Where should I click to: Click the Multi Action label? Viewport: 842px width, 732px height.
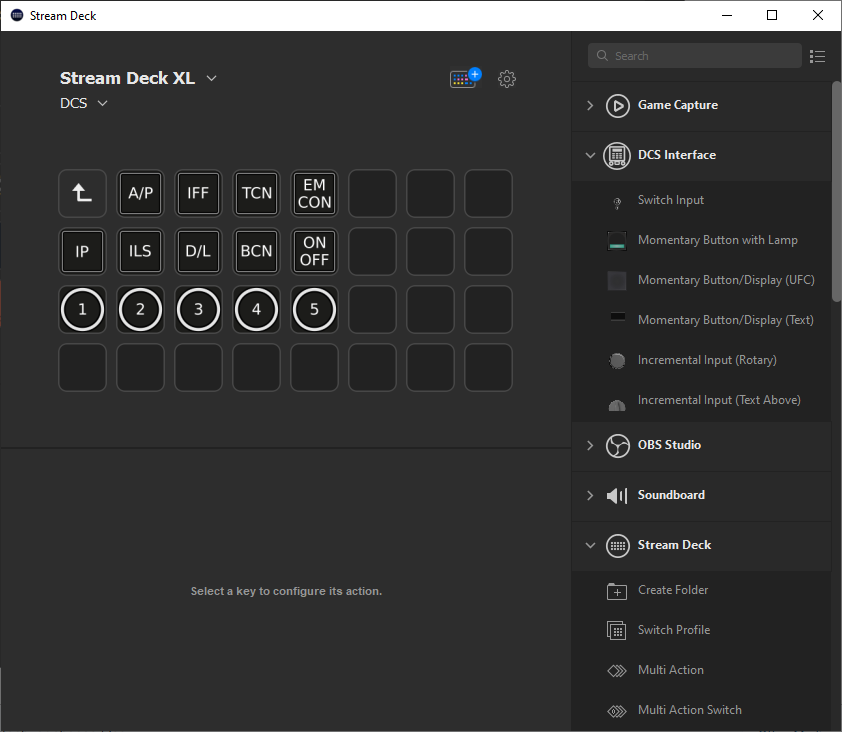pos(671,670)
